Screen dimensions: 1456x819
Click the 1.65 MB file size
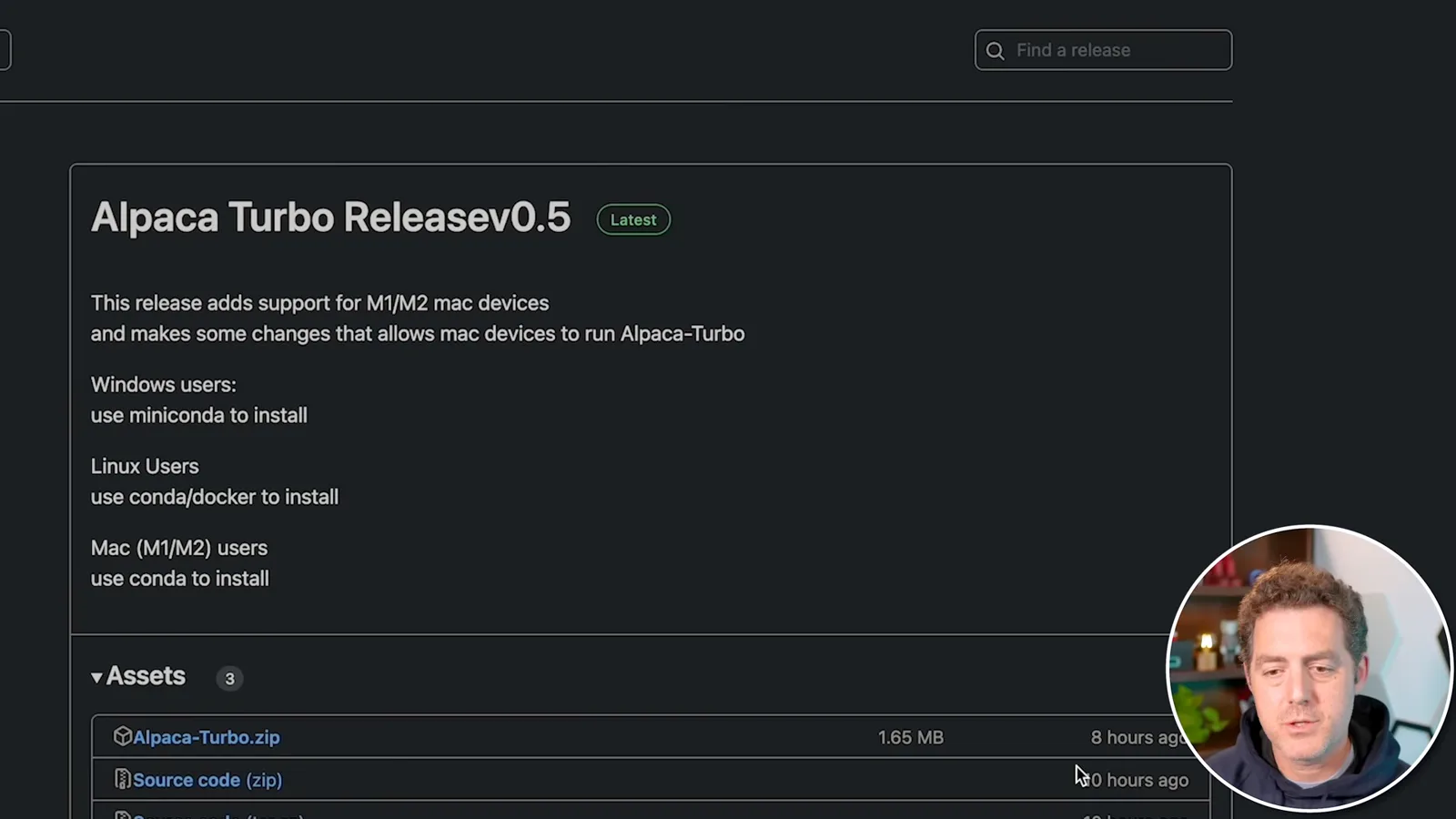tap(911, 737)
